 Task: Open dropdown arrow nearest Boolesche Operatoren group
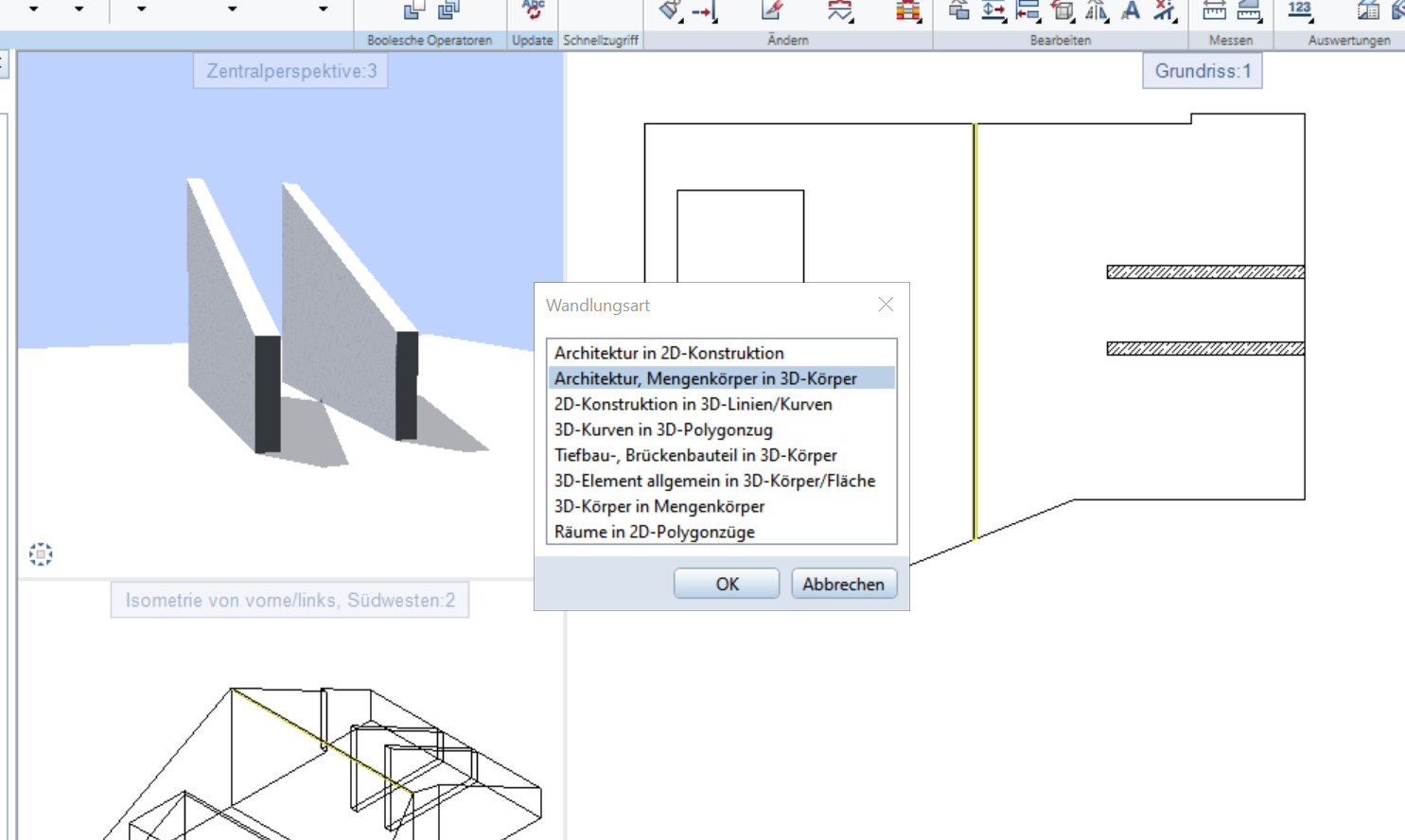pos(323,9)
